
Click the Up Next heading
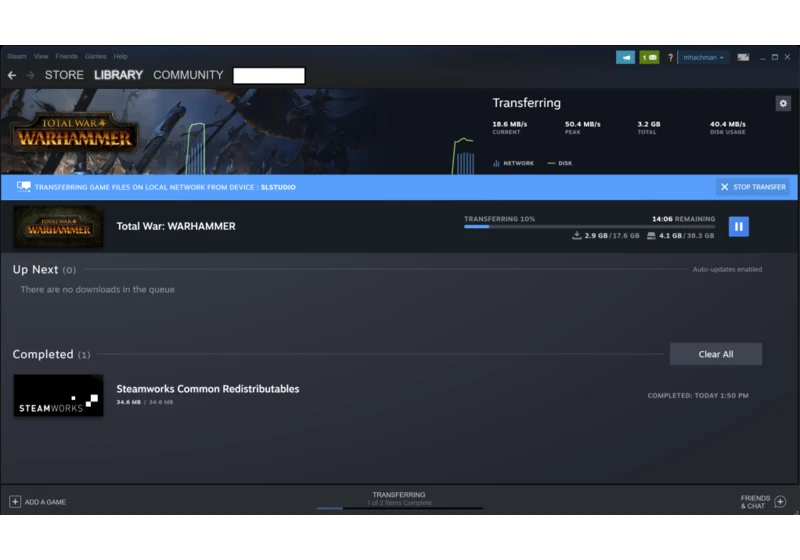coord(35,269)
